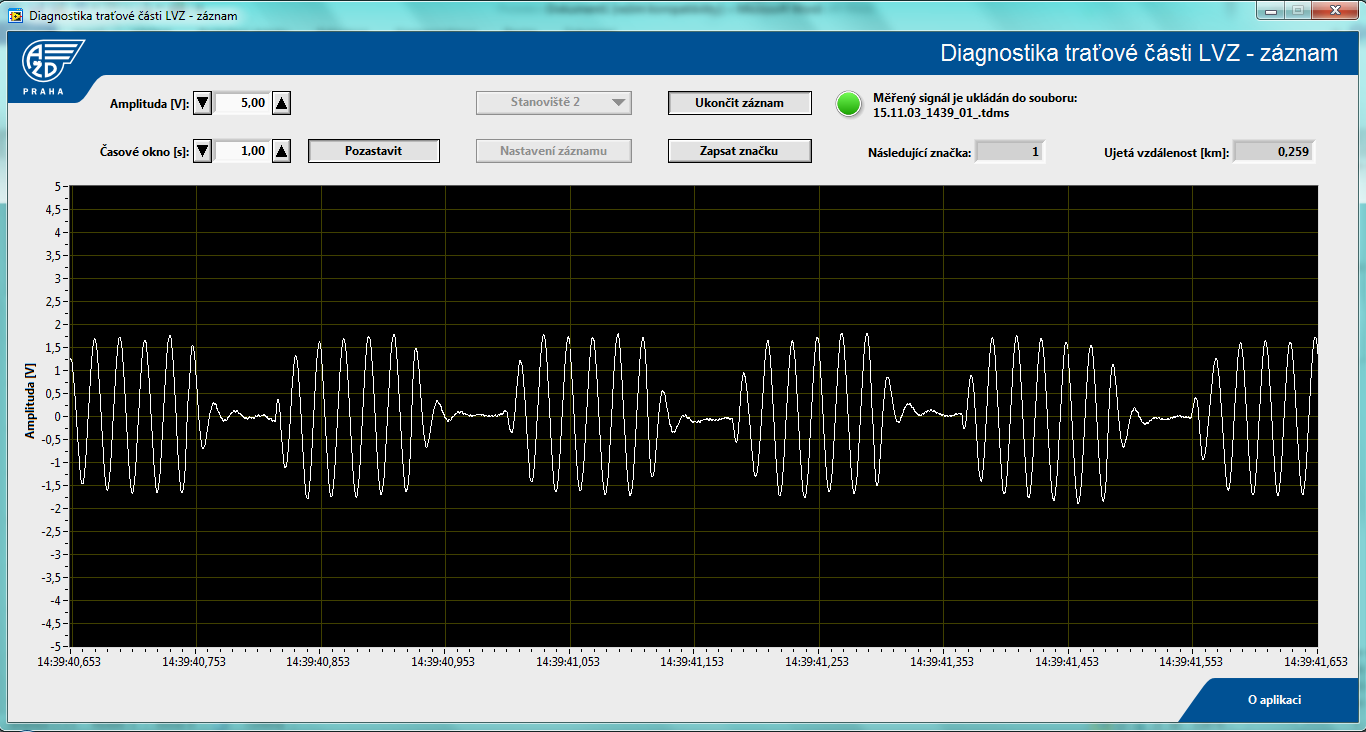Click the file name 15.11.03_1439_01_.tdms text
The height and width of the screenshot is (732, 1366).
pyautogui.click(x=941, y=114)
